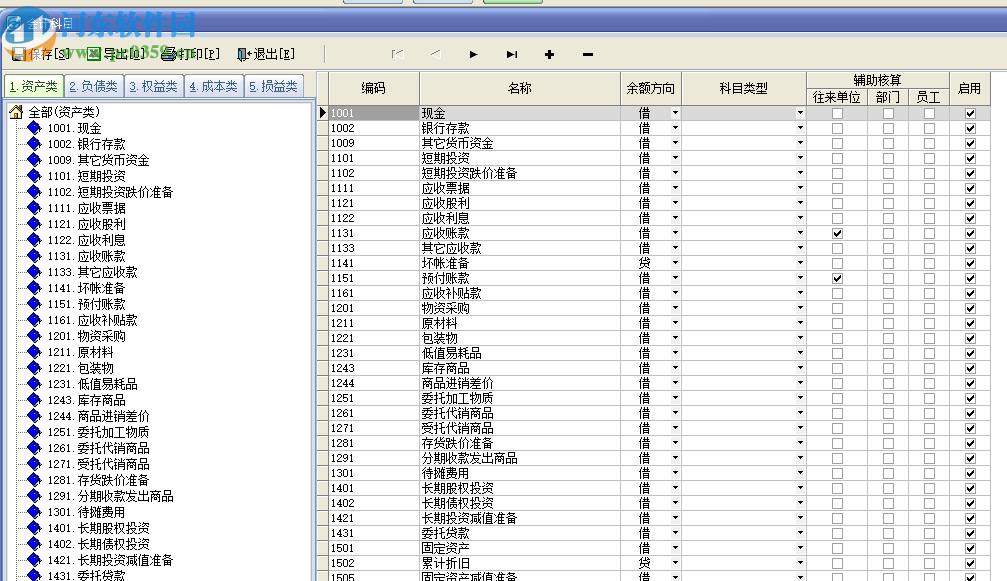Uncheck 往来单位 for 1151 预付账款
The image size is (1007, 581).
click(837, 279)
